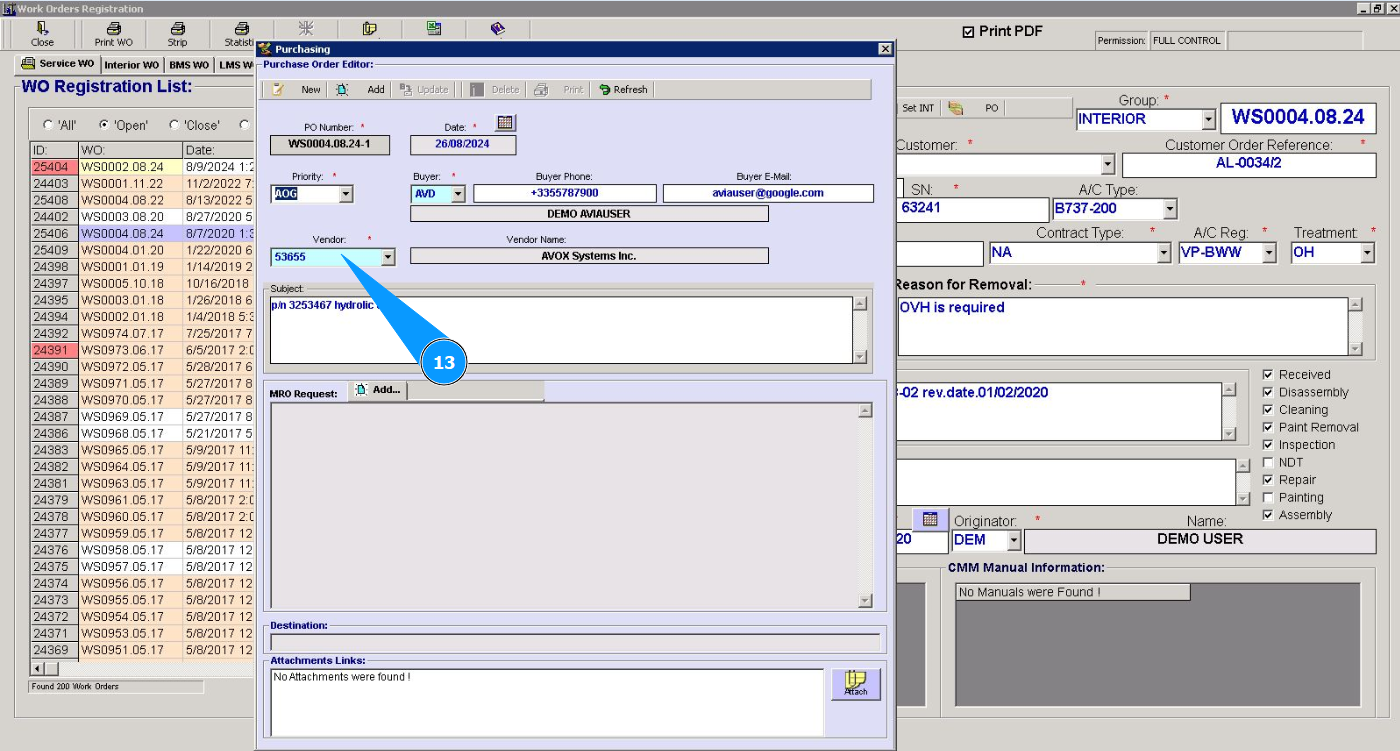Toggle the Received checkbox

[1268, 375]
